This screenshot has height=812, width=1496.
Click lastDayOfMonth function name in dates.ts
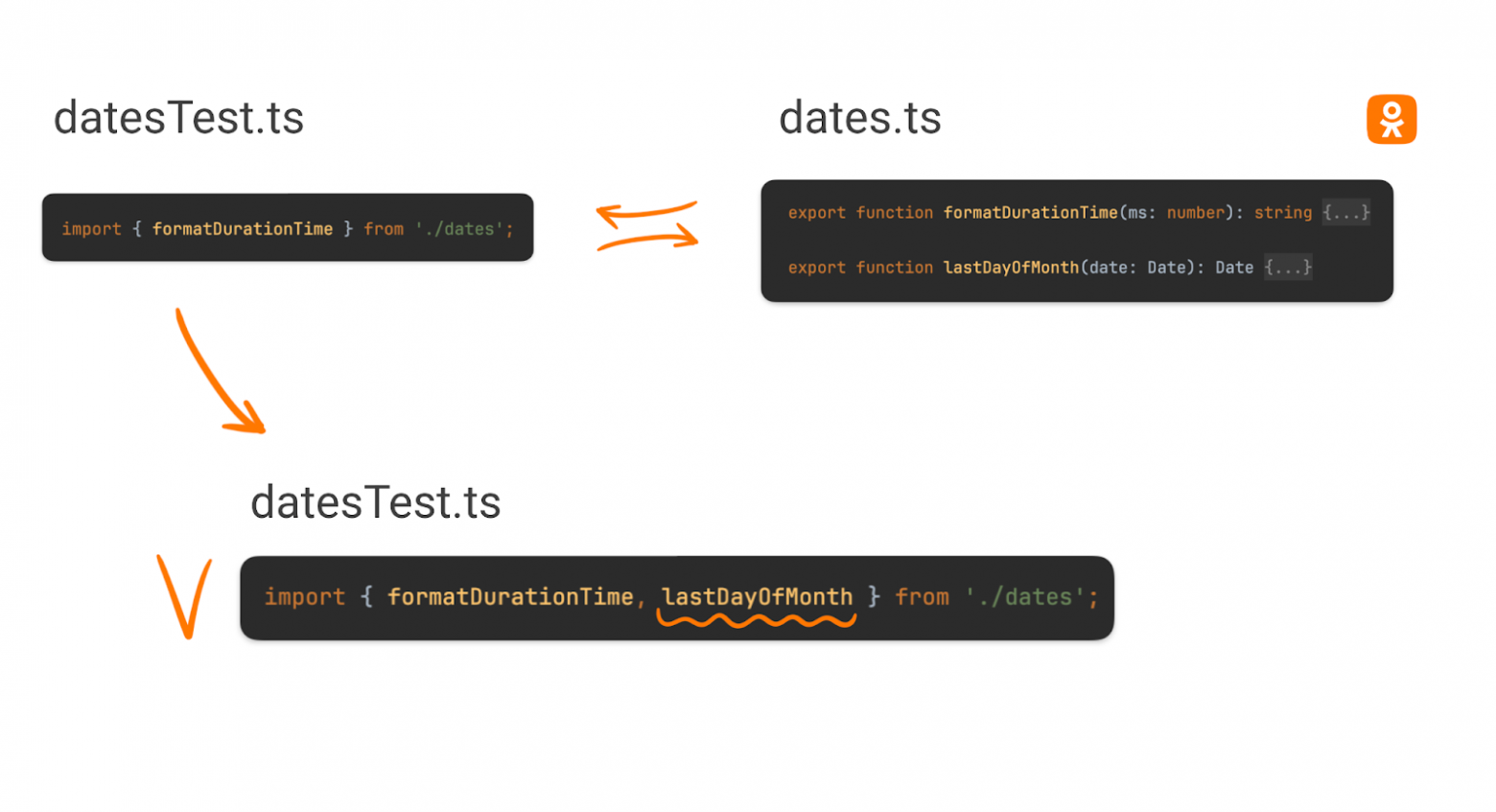pos(1011,267)
